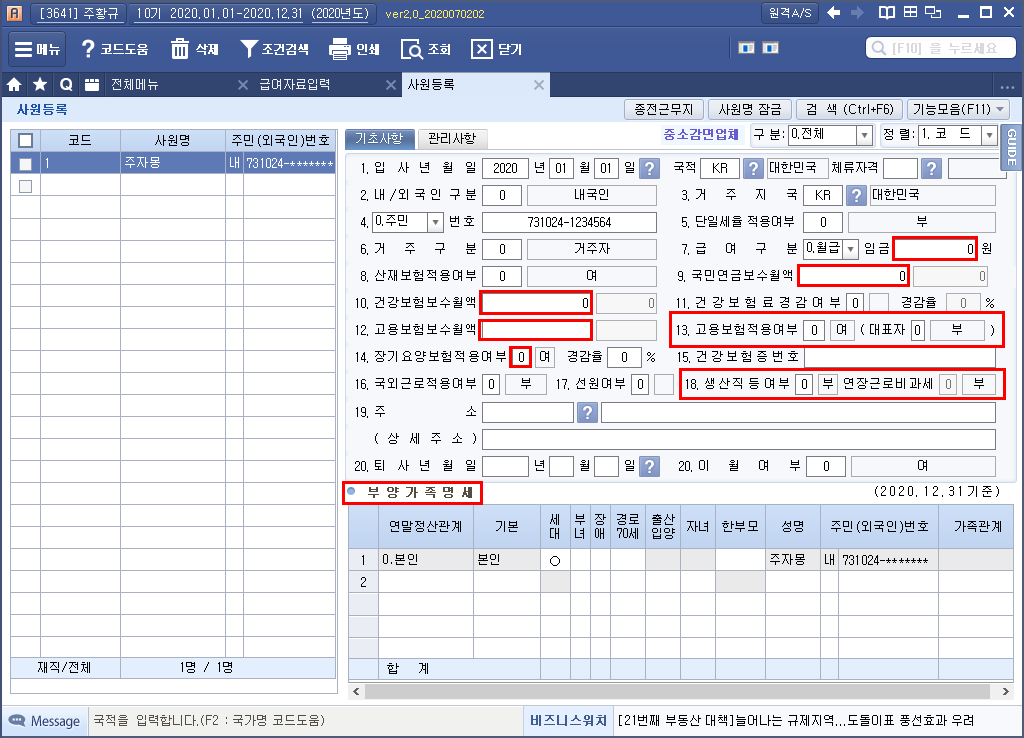1024x738 pixels.
Task: Open date help next to 퇴사년월일
Action: click(649, 466)
